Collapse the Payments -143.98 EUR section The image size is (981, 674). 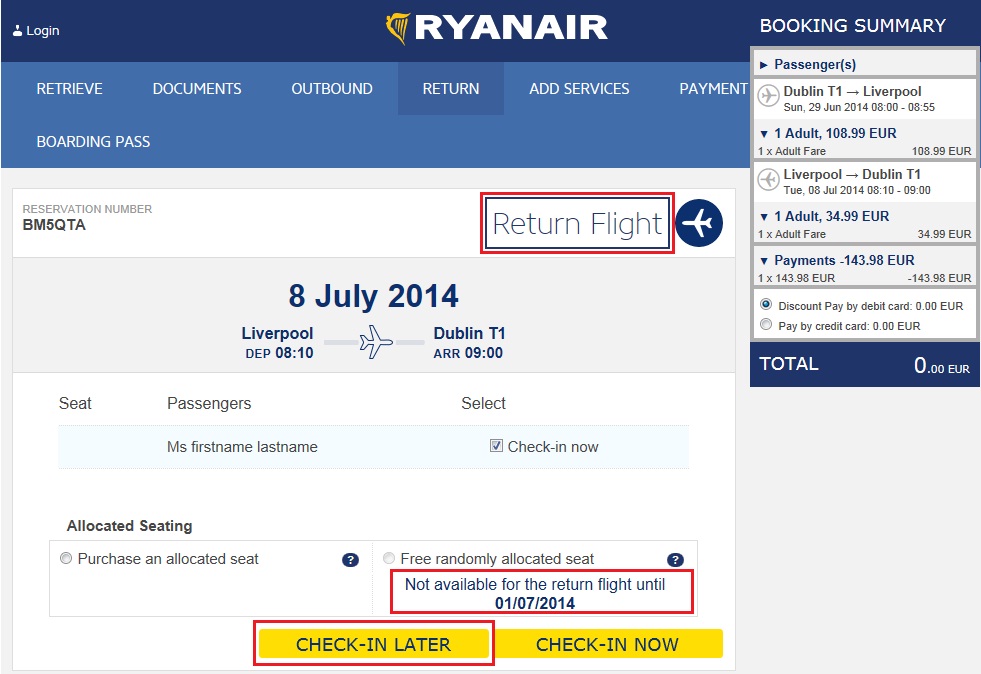point(764,260)
